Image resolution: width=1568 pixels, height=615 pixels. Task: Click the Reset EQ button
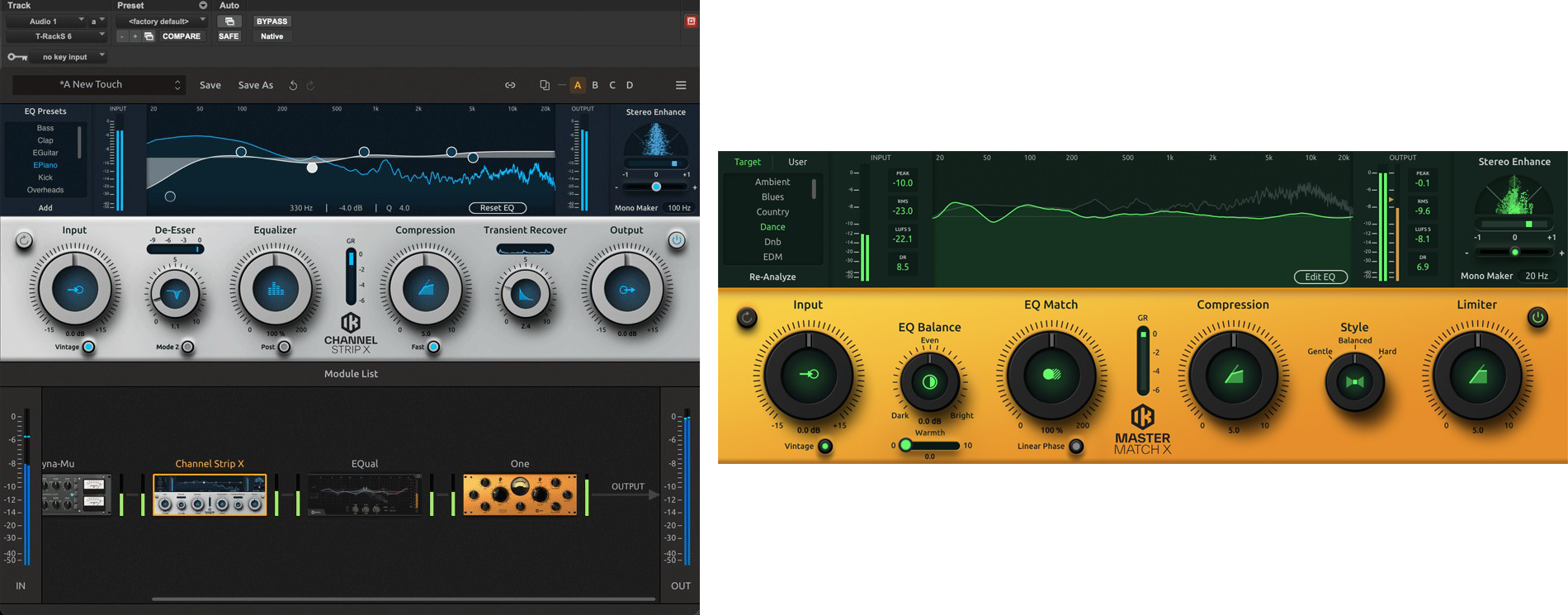(498, 208)
